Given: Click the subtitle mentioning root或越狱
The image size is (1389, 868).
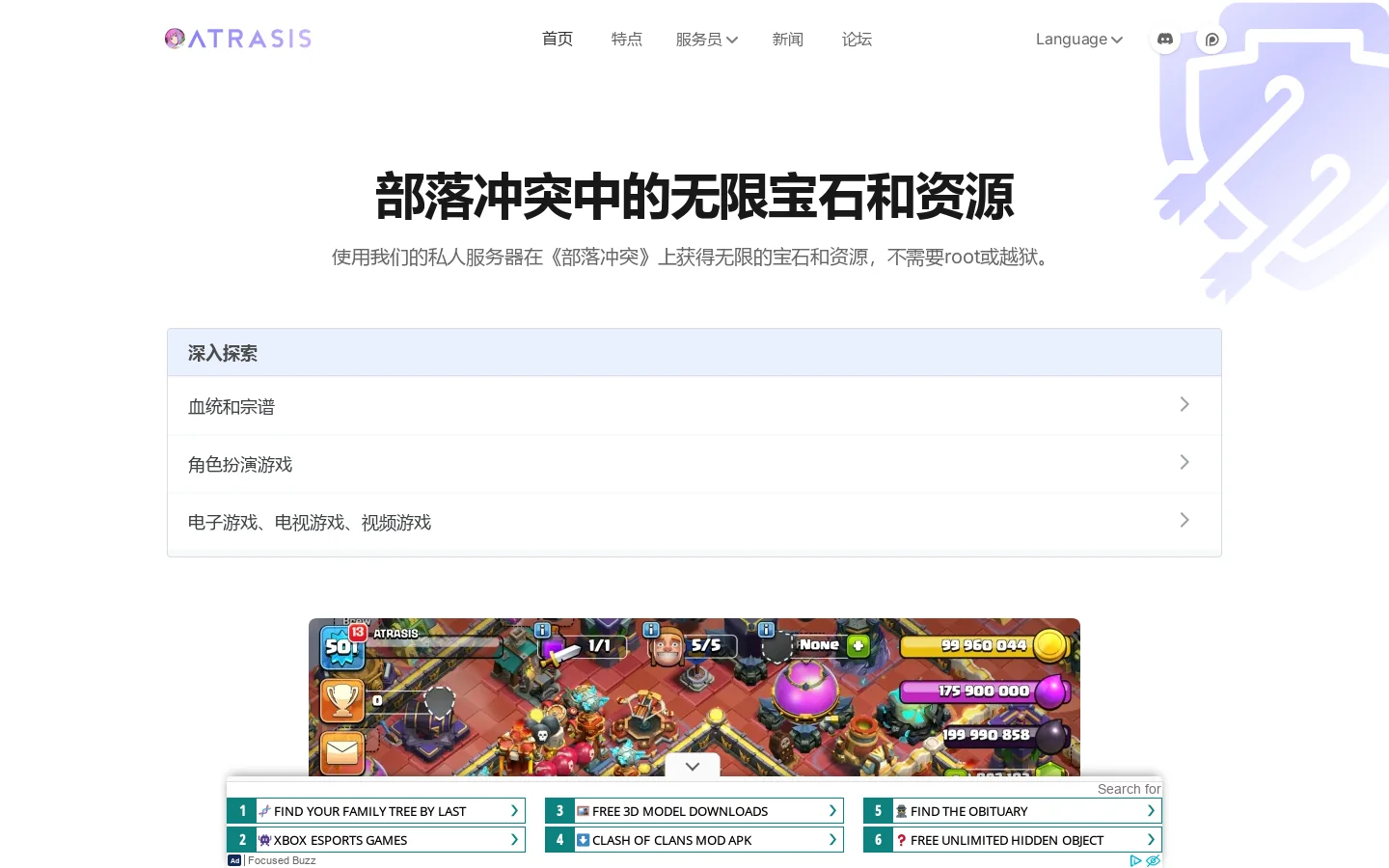Looking at the screenshot, I should [694, 258].
